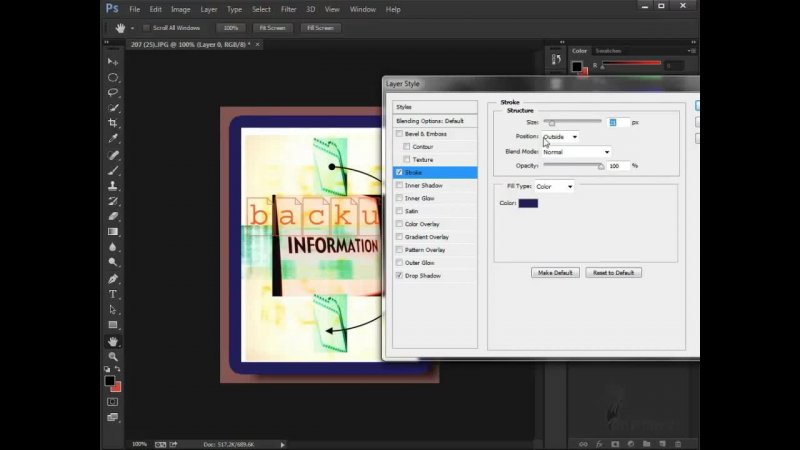The height and width of the screenshot is (450, 800).
Task: Open the stroke Position dropdown
Action: pos(560,137)
